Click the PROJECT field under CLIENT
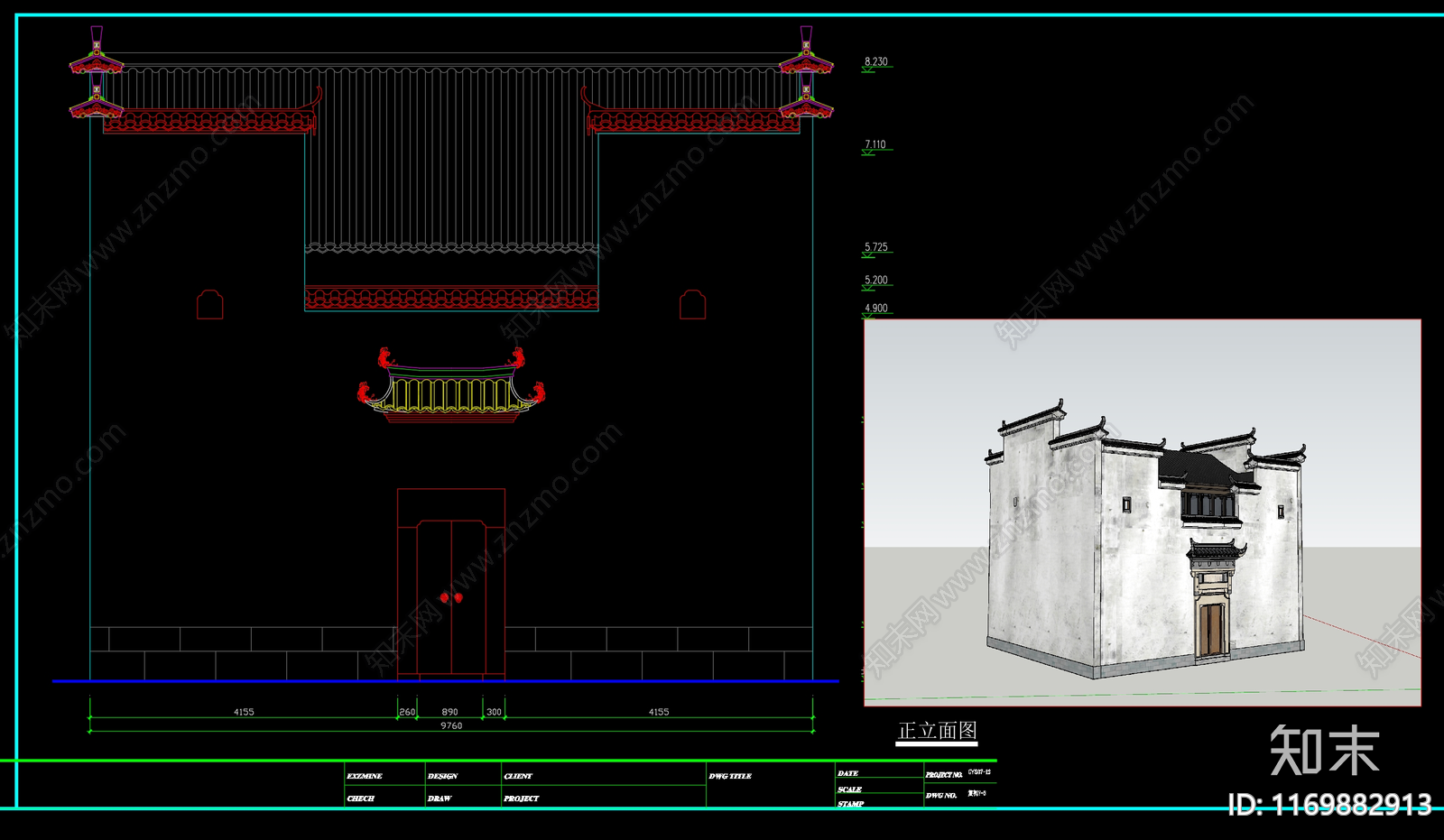This screenshot has width=1444, height=840. pos(521,798)
